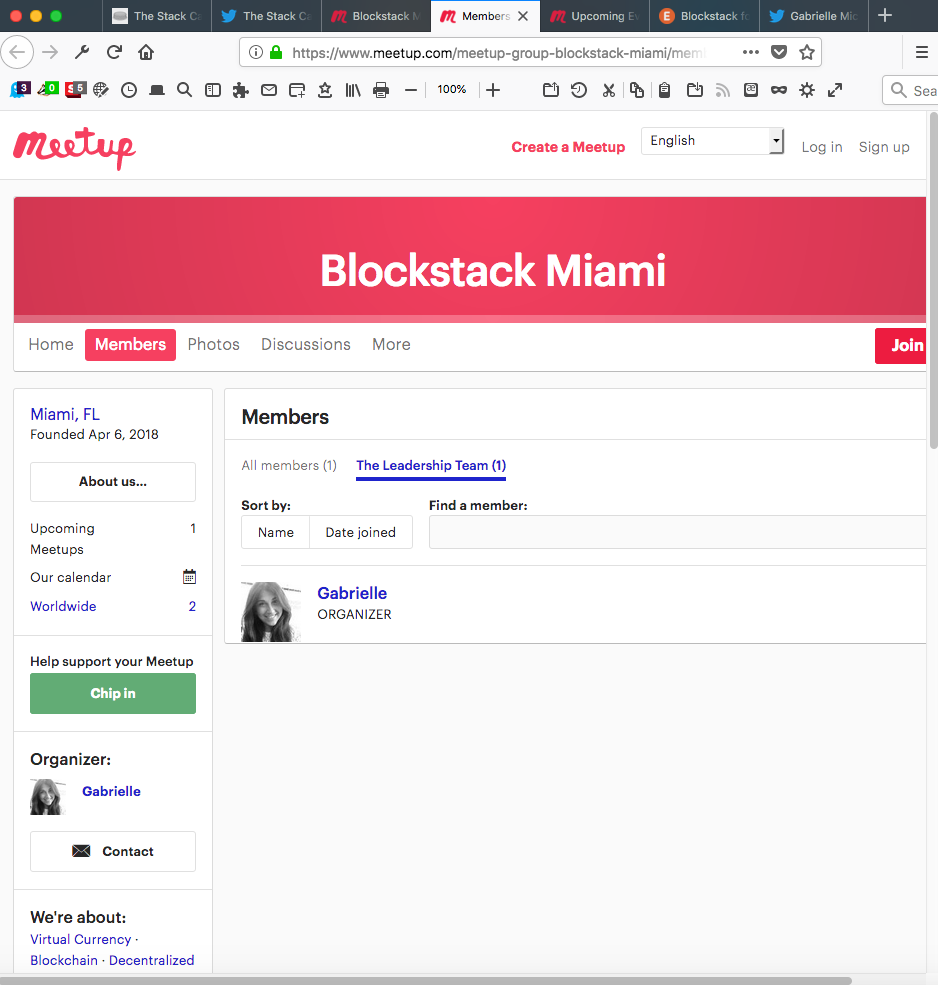
Task: Sort members by Name
Action: pos(276,532)
